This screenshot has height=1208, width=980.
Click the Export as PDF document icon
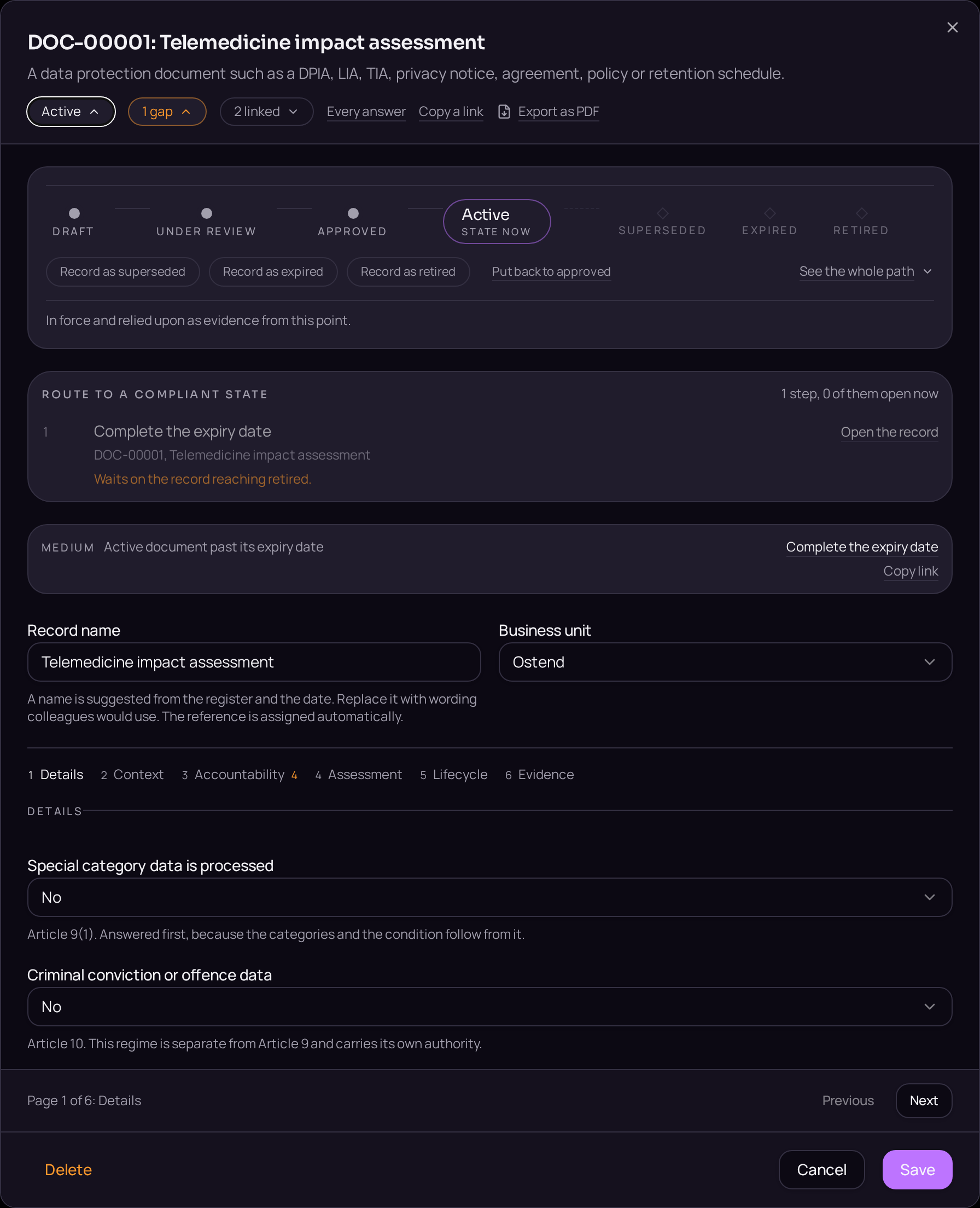click(504, 112)
